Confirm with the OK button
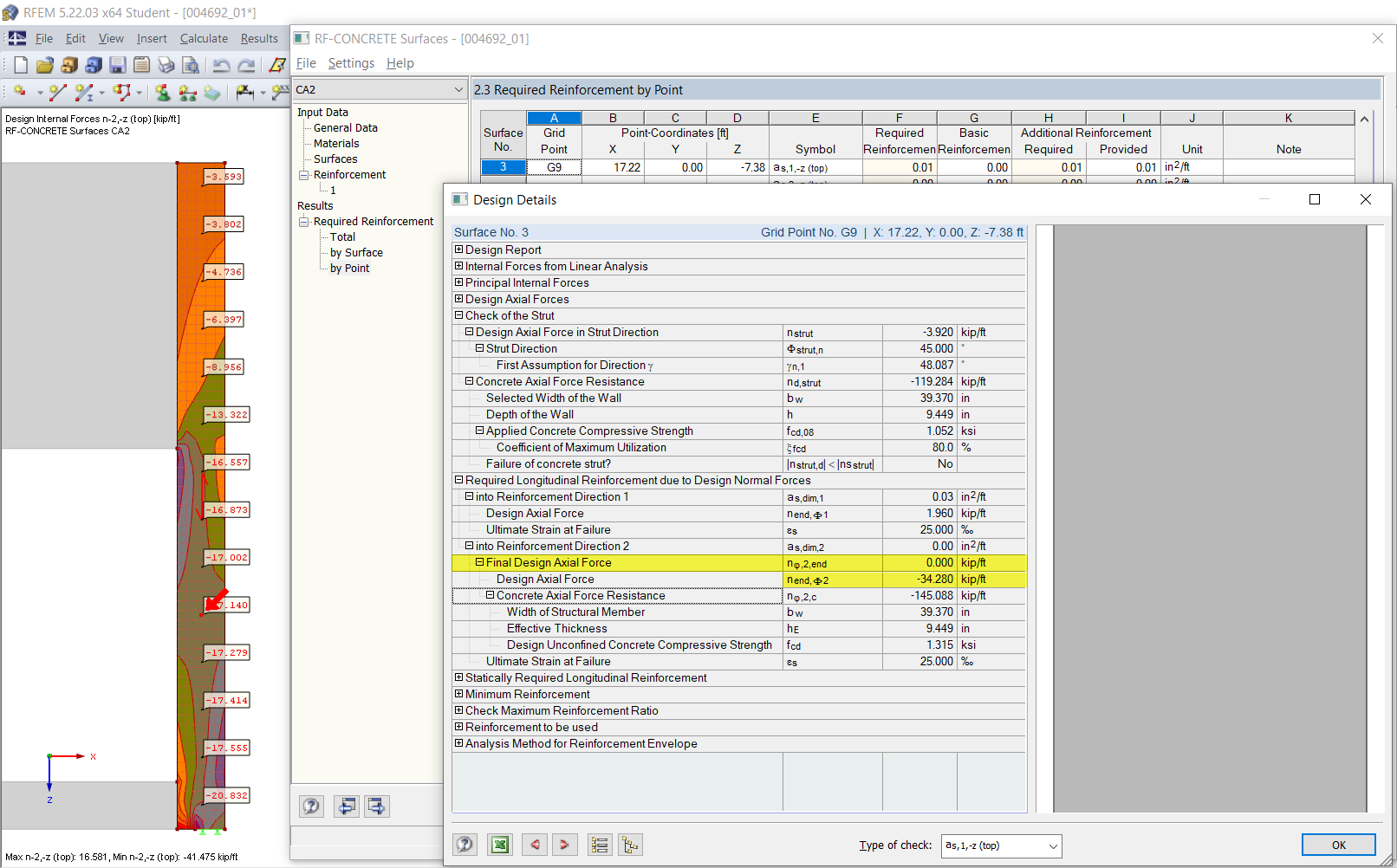This screenshot has height=868, width=1397. pyautogui.click(x=1338, y=844)
